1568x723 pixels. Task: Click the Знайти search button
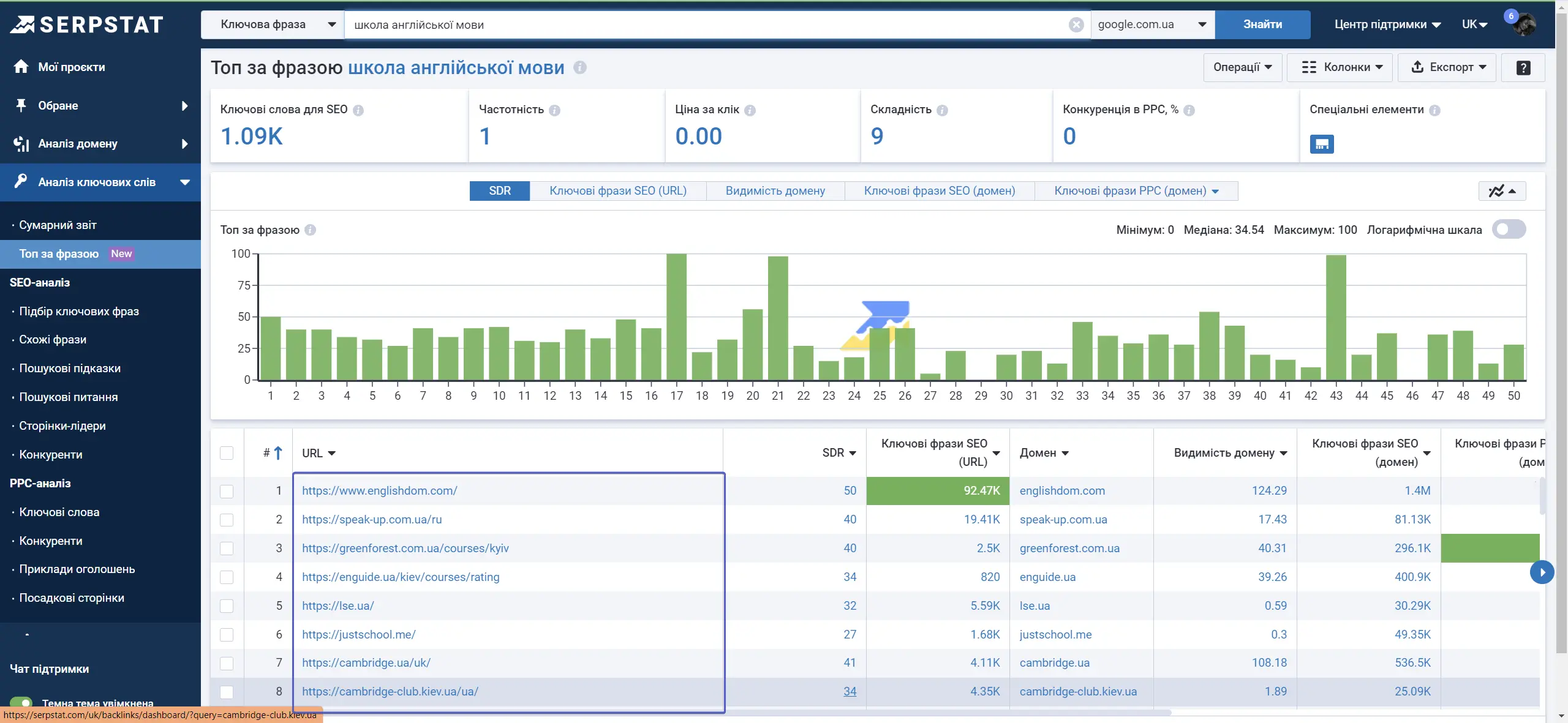[1262, 24]
